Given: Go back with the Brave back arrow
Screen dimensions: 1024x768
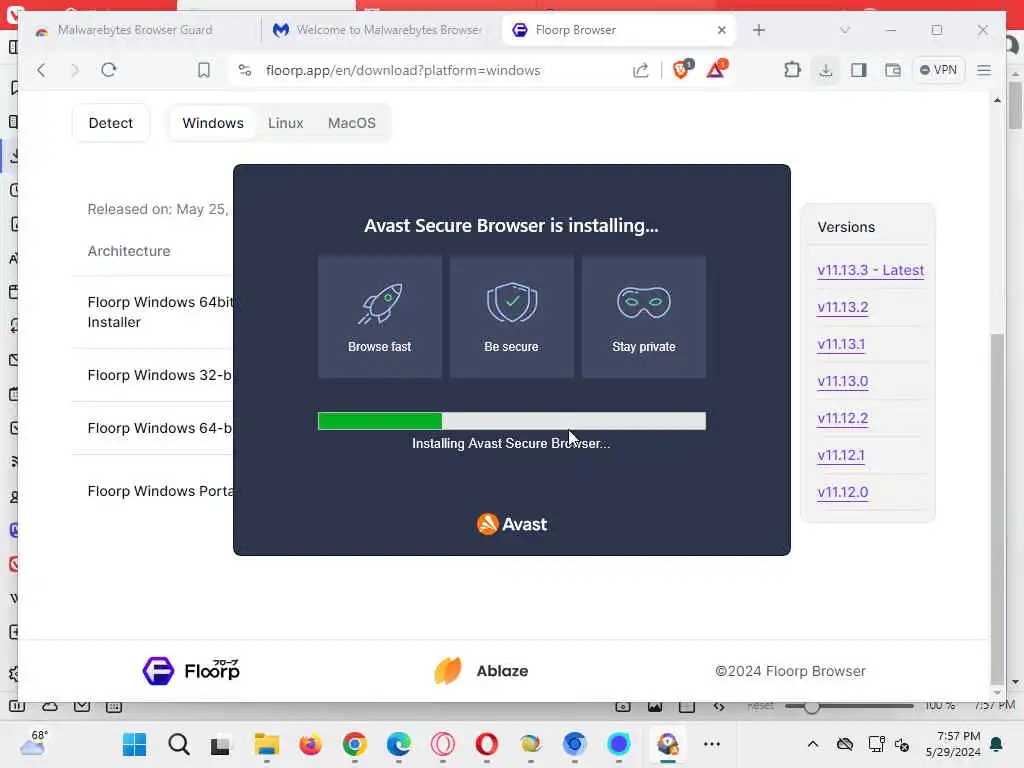Looking at the screenshot, I should [42, 71].
